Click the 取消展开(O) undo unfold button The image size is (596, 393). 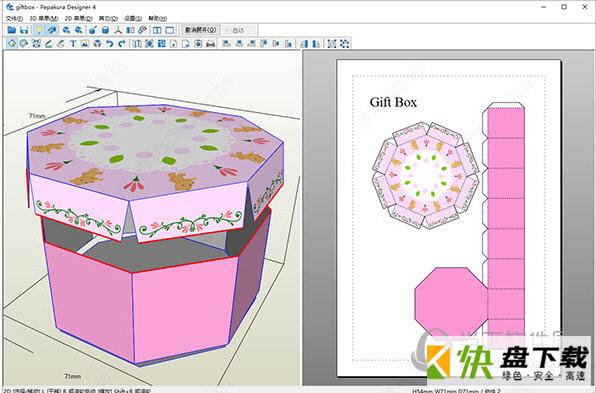200,30
